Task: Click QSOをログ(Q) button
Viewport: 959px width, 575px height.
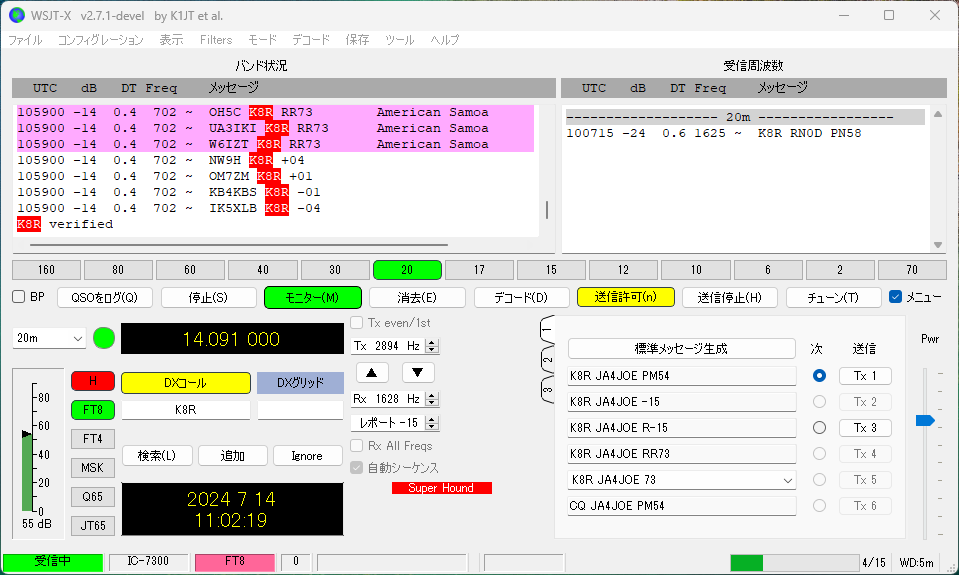Action: click(105, 297)
